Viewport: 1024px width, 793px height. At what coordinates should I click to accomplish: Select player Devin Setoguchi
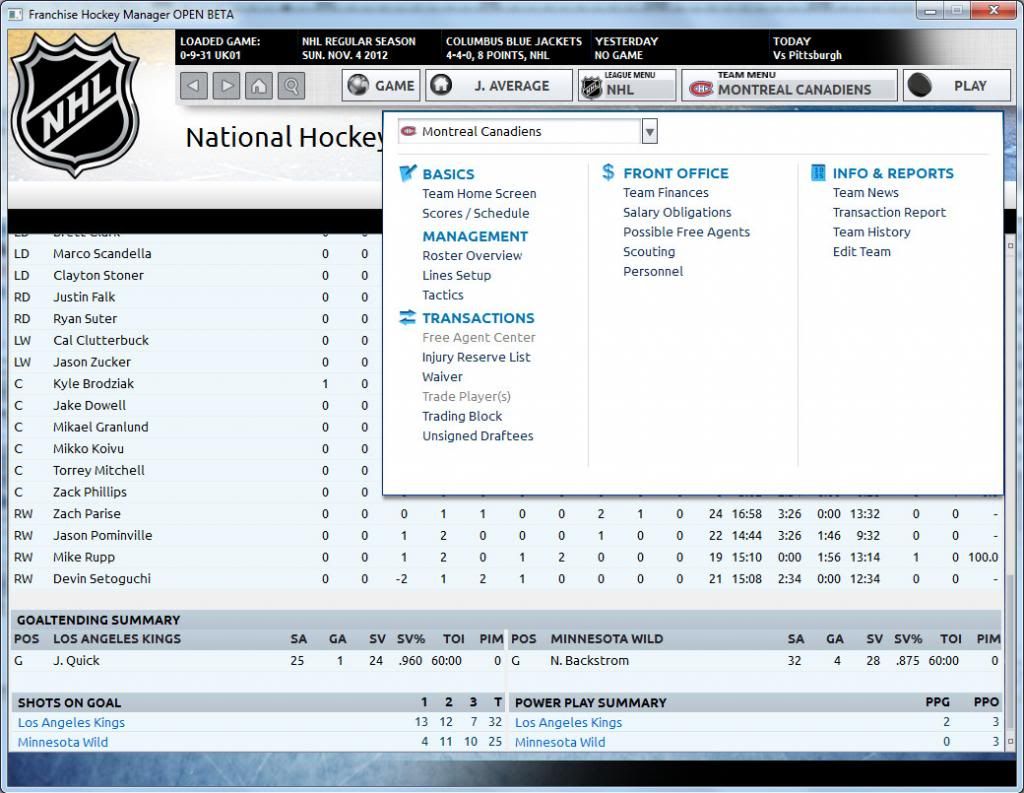102,579
